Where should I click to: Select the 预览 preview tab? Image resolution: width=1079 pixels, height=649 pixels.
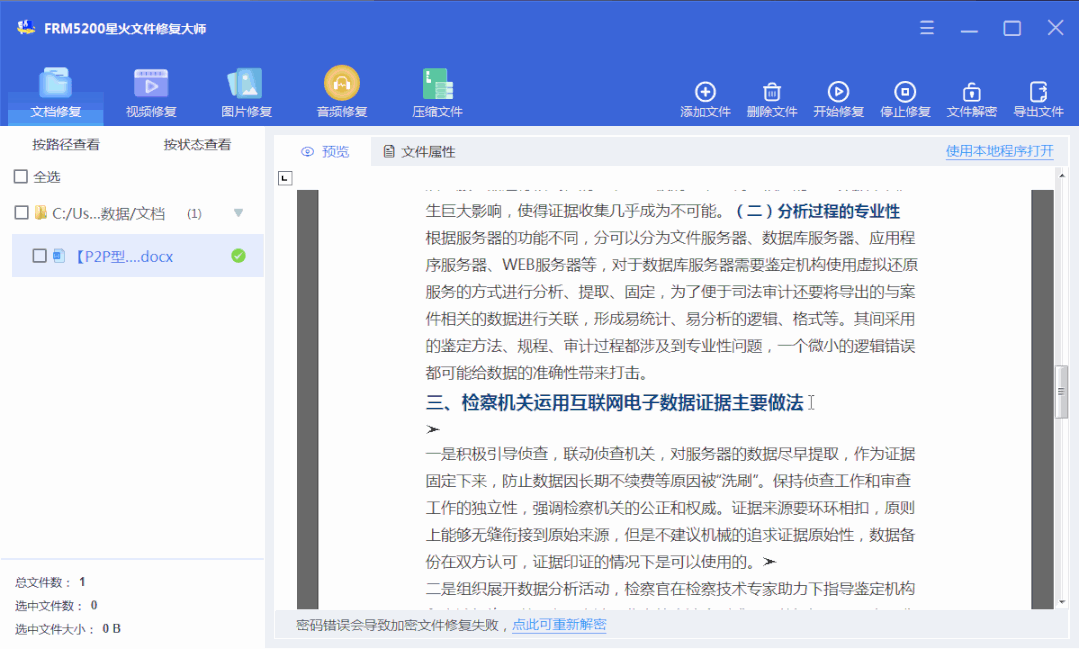click(x=325, y=151)
